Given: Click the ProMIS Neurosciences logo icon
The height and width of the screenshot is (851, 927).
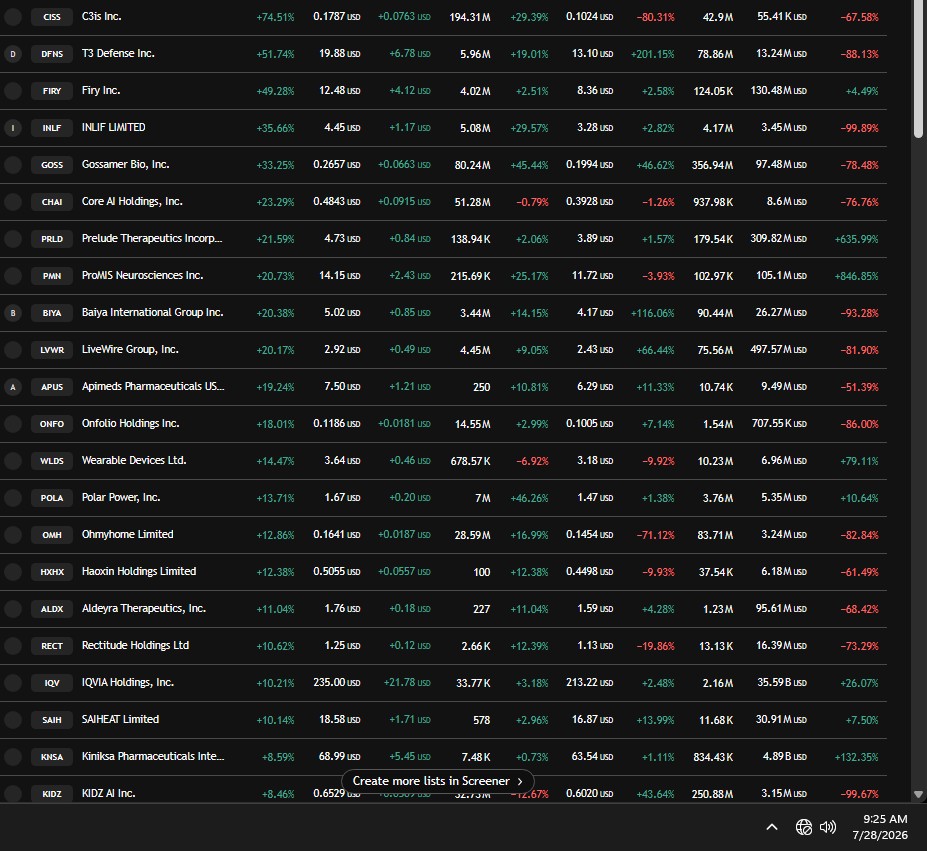Looking at the screenshot, I should tap(13, 276).
